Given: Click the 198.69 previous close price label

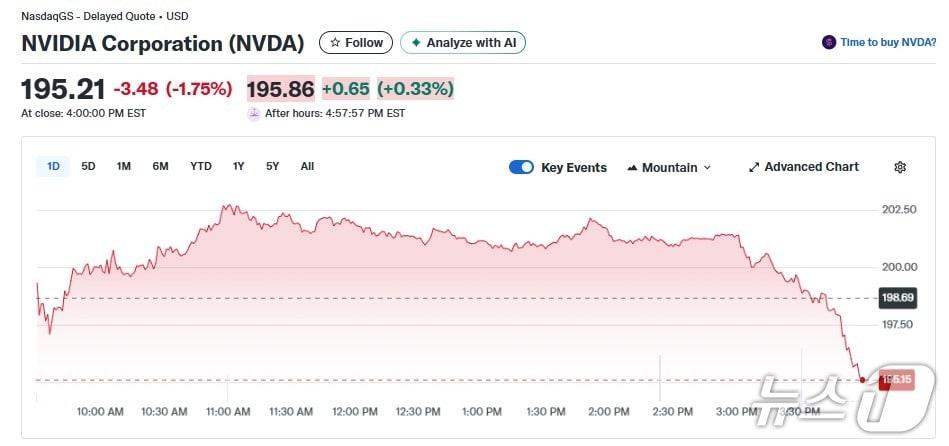Looking at the screenshot, I should tap(896, 298).
